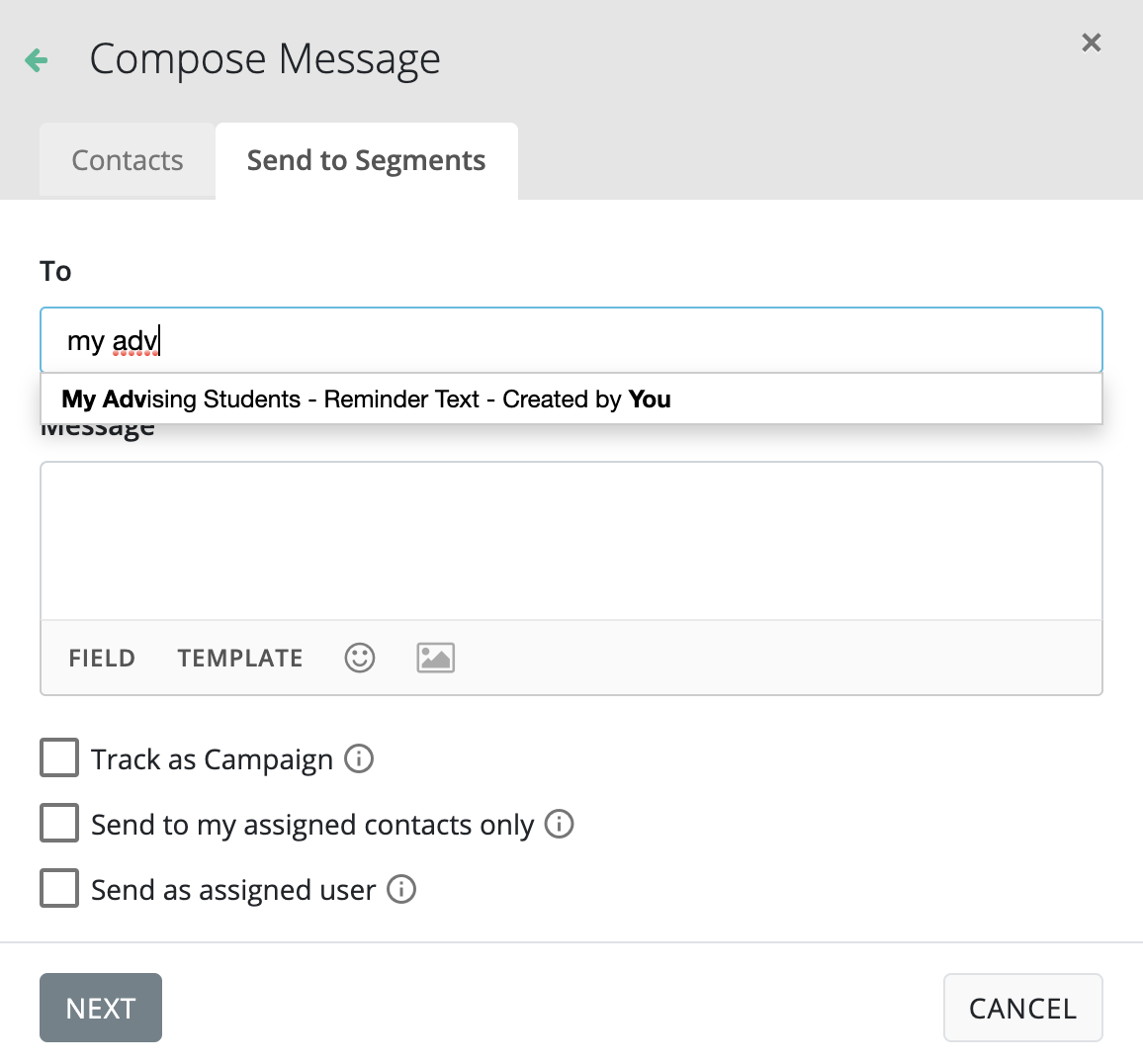Click the Compose Message heading

pos(265,59)
